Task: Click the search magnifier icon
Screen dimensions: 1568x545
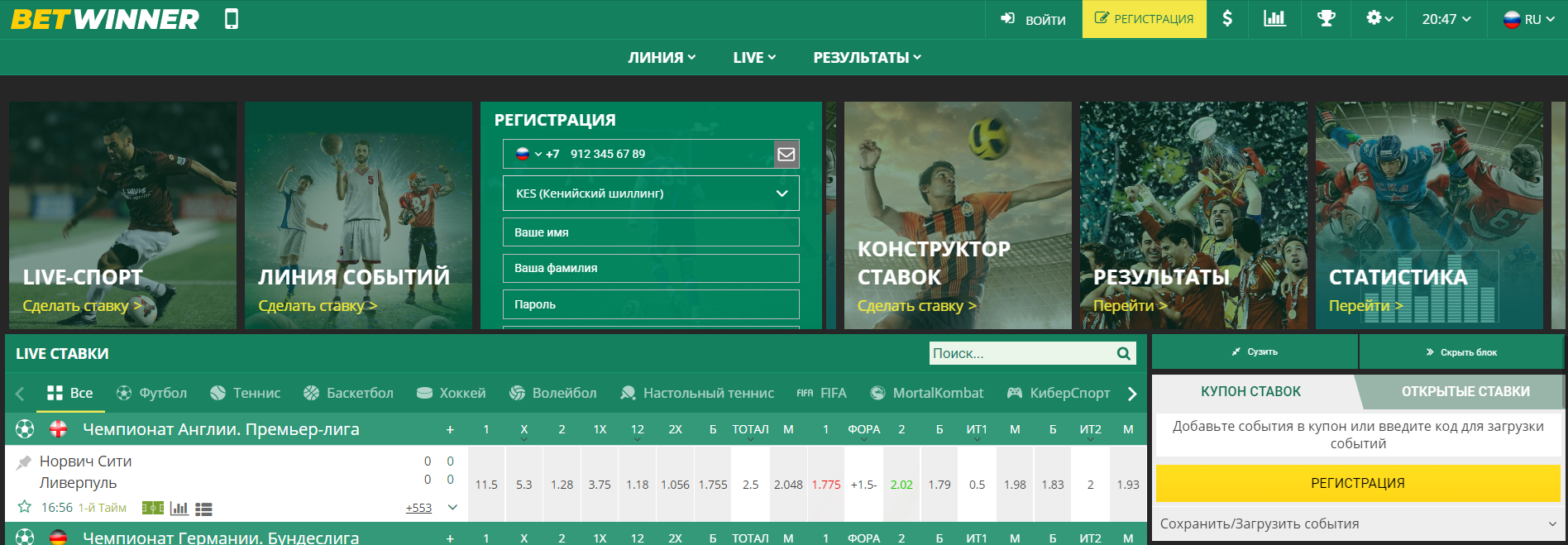Action: (1123, 354)
